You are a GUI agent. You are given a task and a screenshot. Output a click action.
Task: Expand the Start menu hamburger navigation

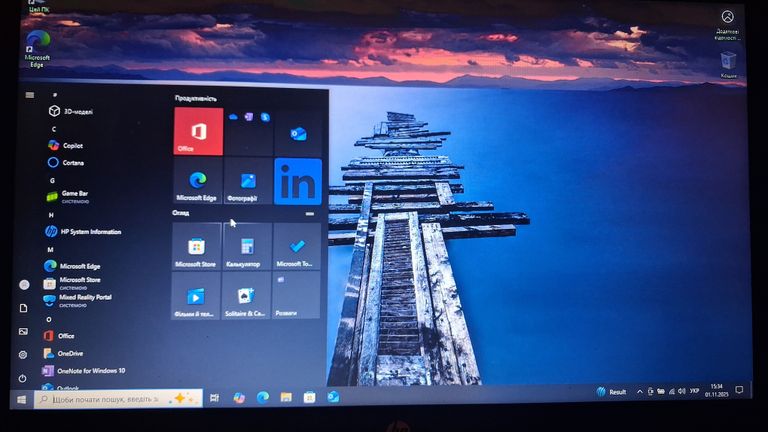pos(30,95)
